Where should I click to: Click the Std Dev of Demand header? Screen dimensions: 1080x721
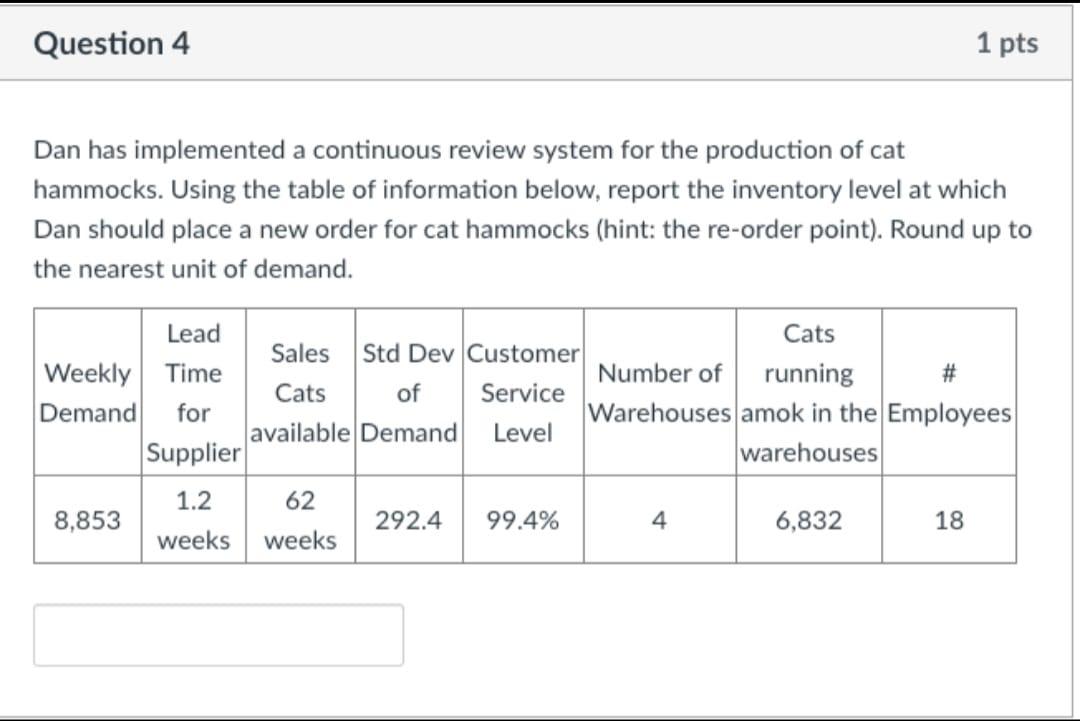pyautogui.click(x=409, y=392)
